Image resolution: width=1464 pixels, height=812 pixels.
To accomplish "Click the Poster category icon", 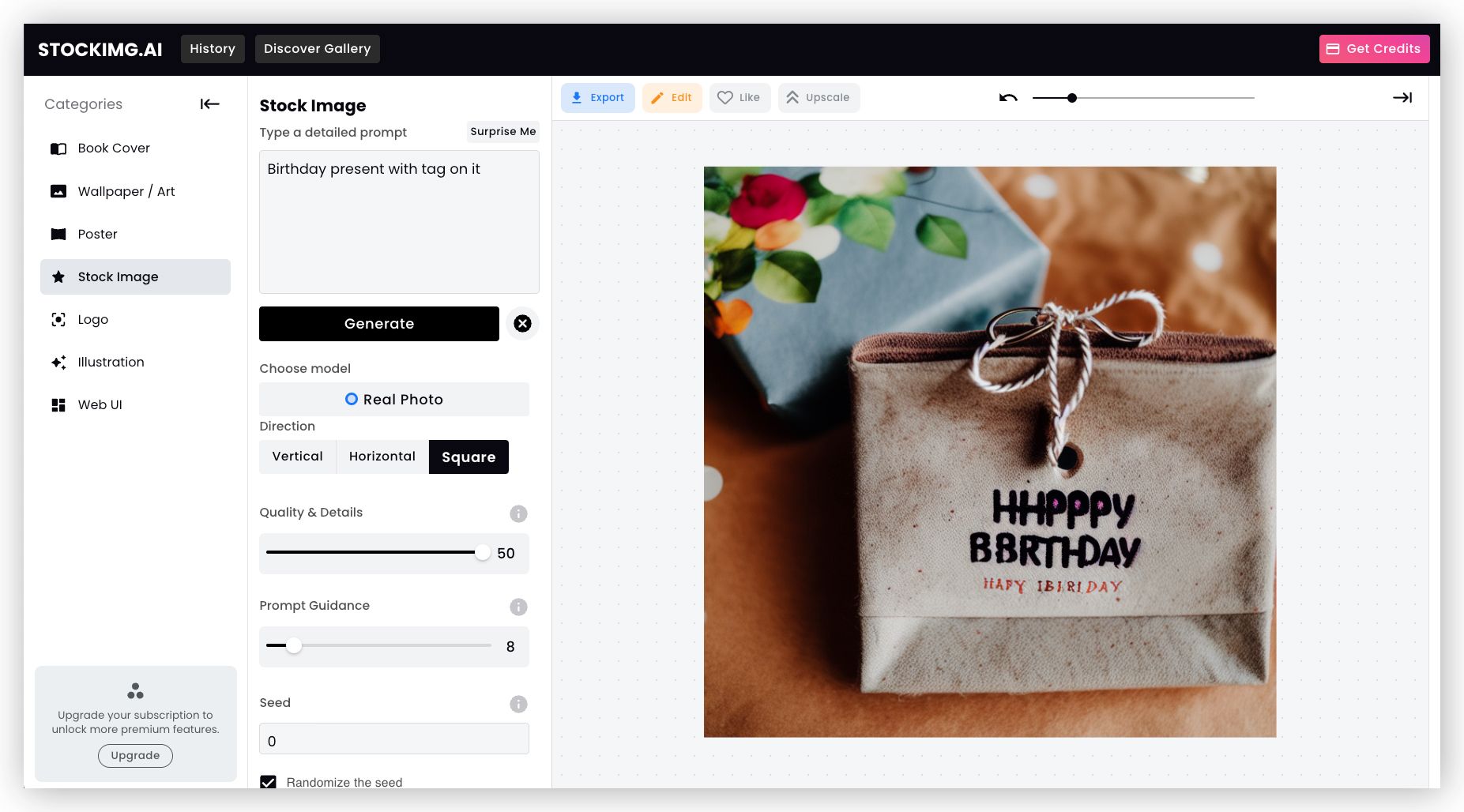I will point(58,234).
